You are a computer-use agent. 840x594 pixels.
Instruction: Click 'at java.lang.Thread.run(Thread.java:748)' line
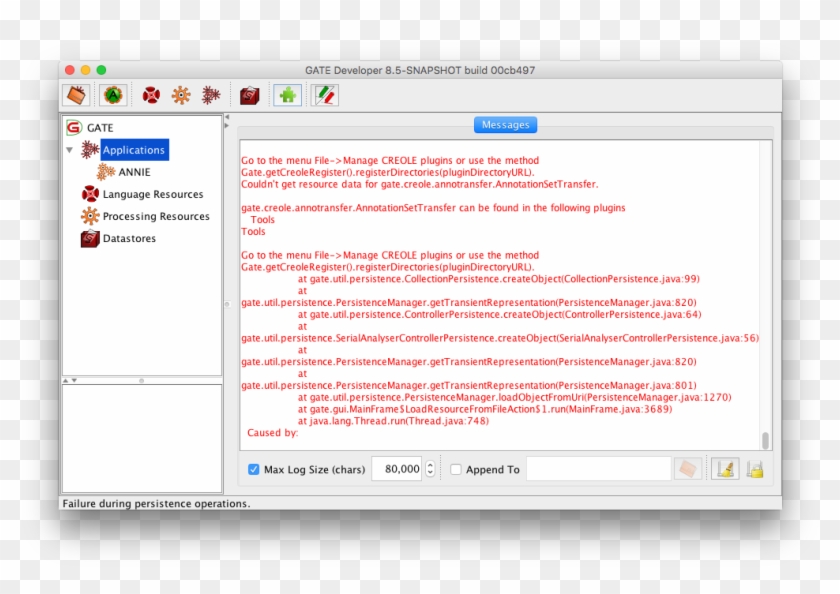393,421
